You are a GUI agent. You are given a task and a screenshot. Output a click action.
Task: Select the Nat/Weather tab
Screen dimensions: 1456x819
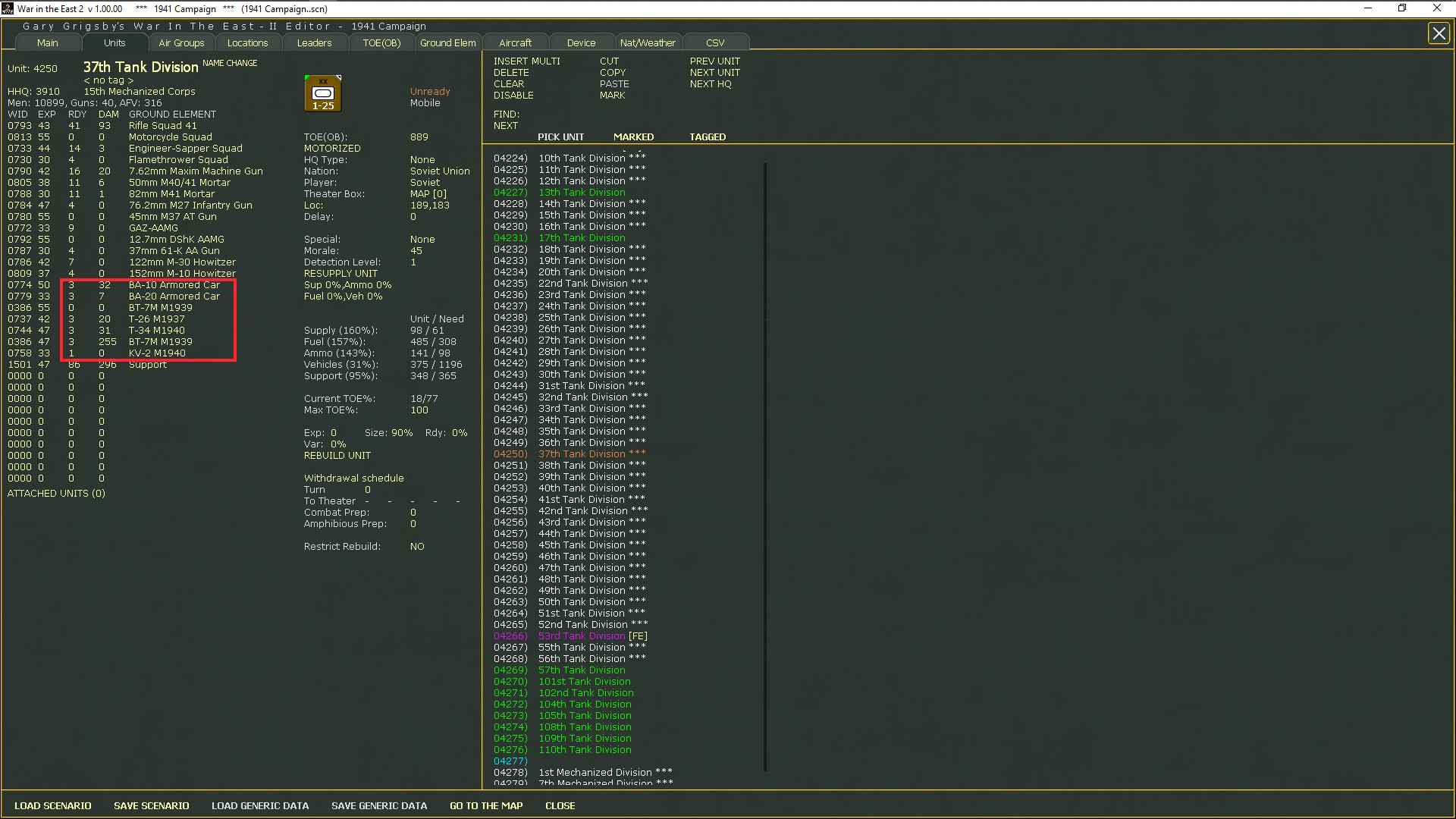(x=648, y=43)
